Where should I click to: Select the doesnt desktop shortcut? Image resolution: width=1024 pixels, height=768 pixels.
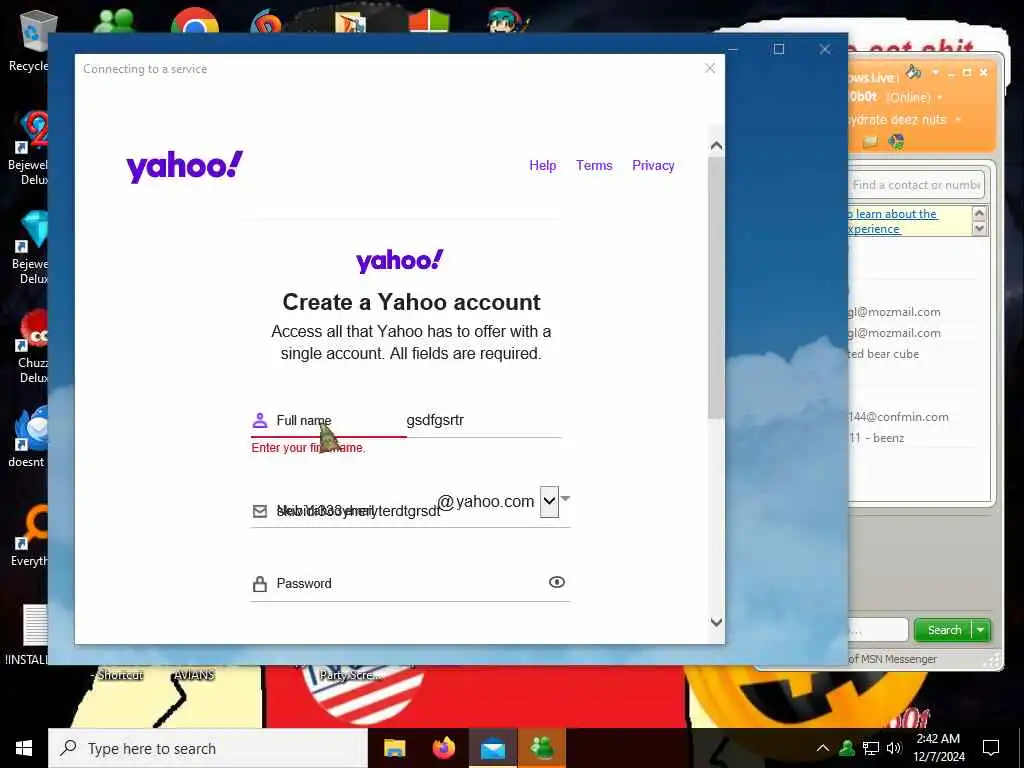click(27, 436)
